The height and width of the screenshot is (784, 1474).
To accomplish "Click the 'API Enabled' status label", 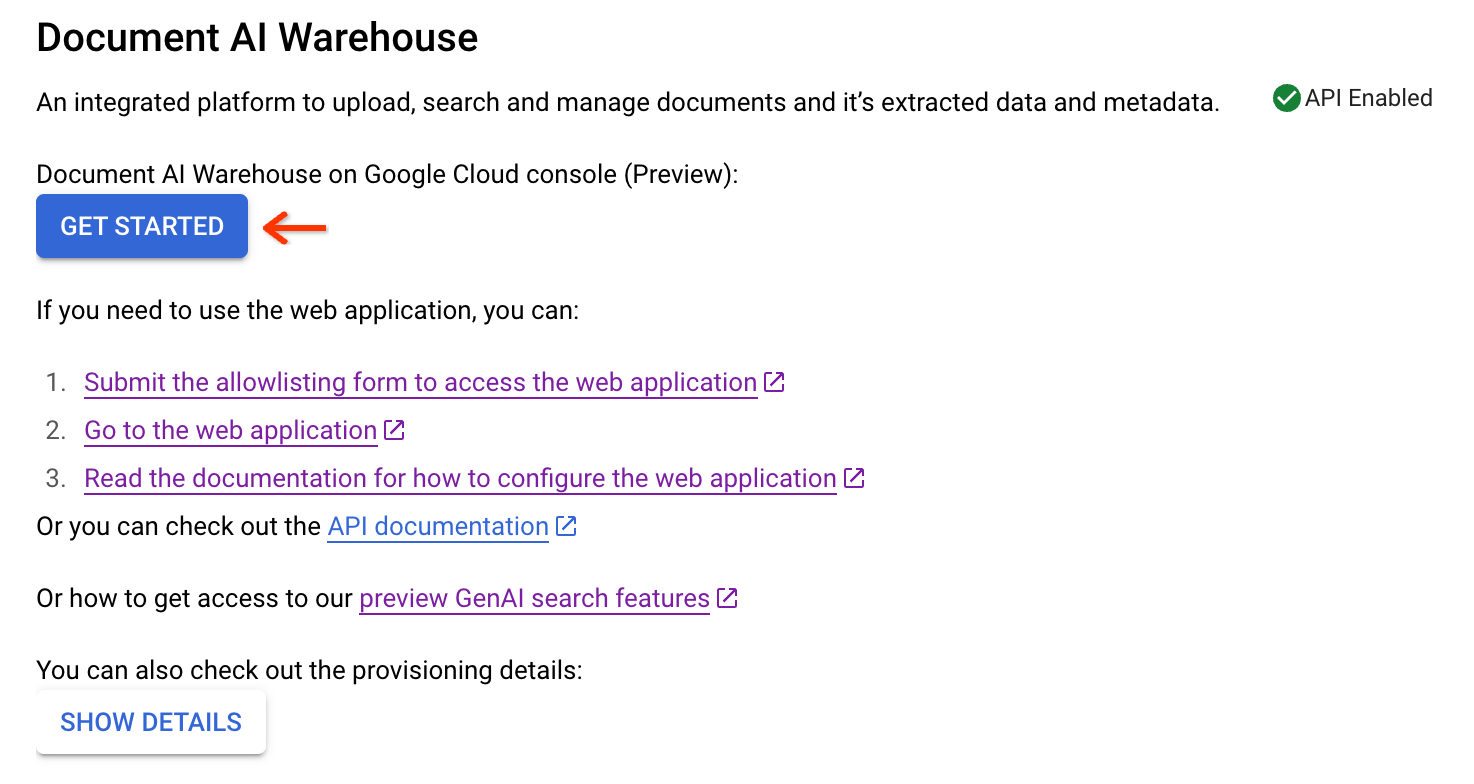I will (x=1368, y=98).
